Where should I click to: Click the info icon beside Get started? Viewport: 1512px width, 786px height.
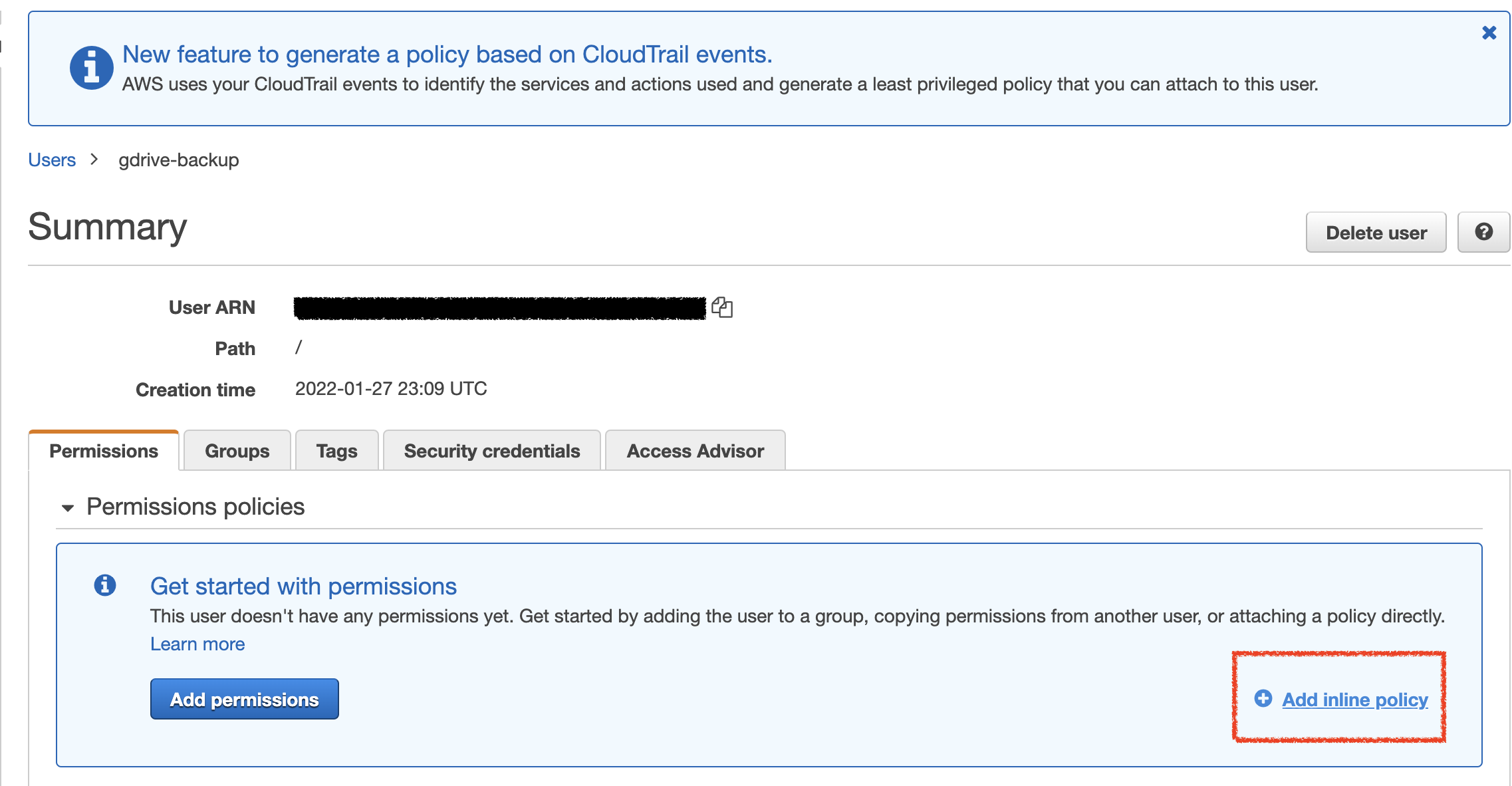click(105, 585)
